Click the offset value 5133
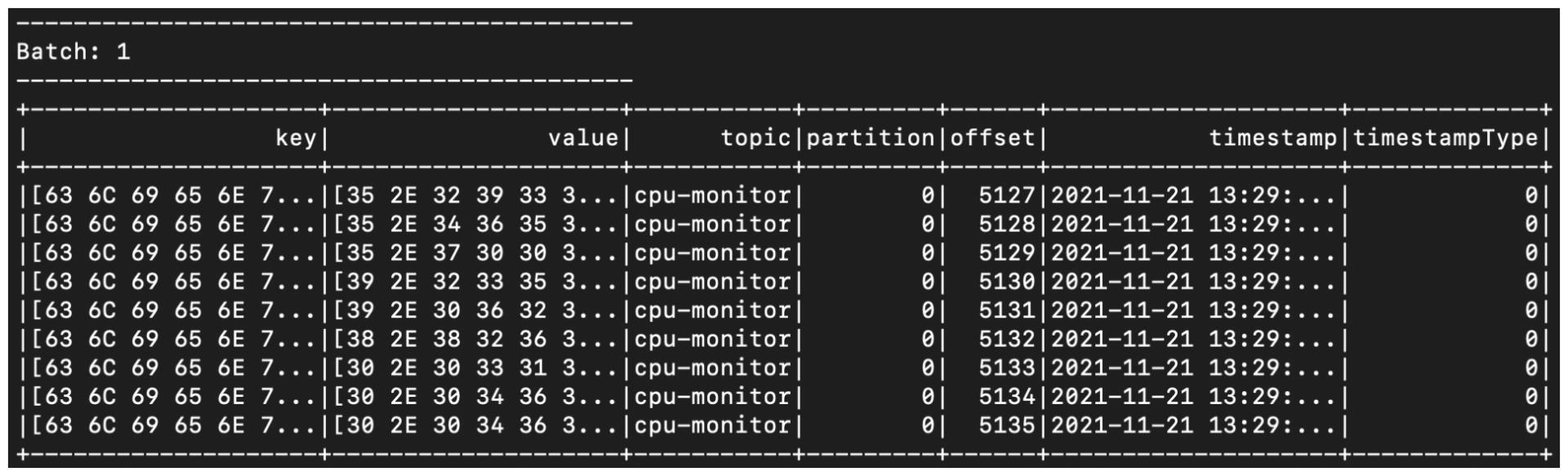The width and height of the screenshot is (1568, 476). [1006, 368]
